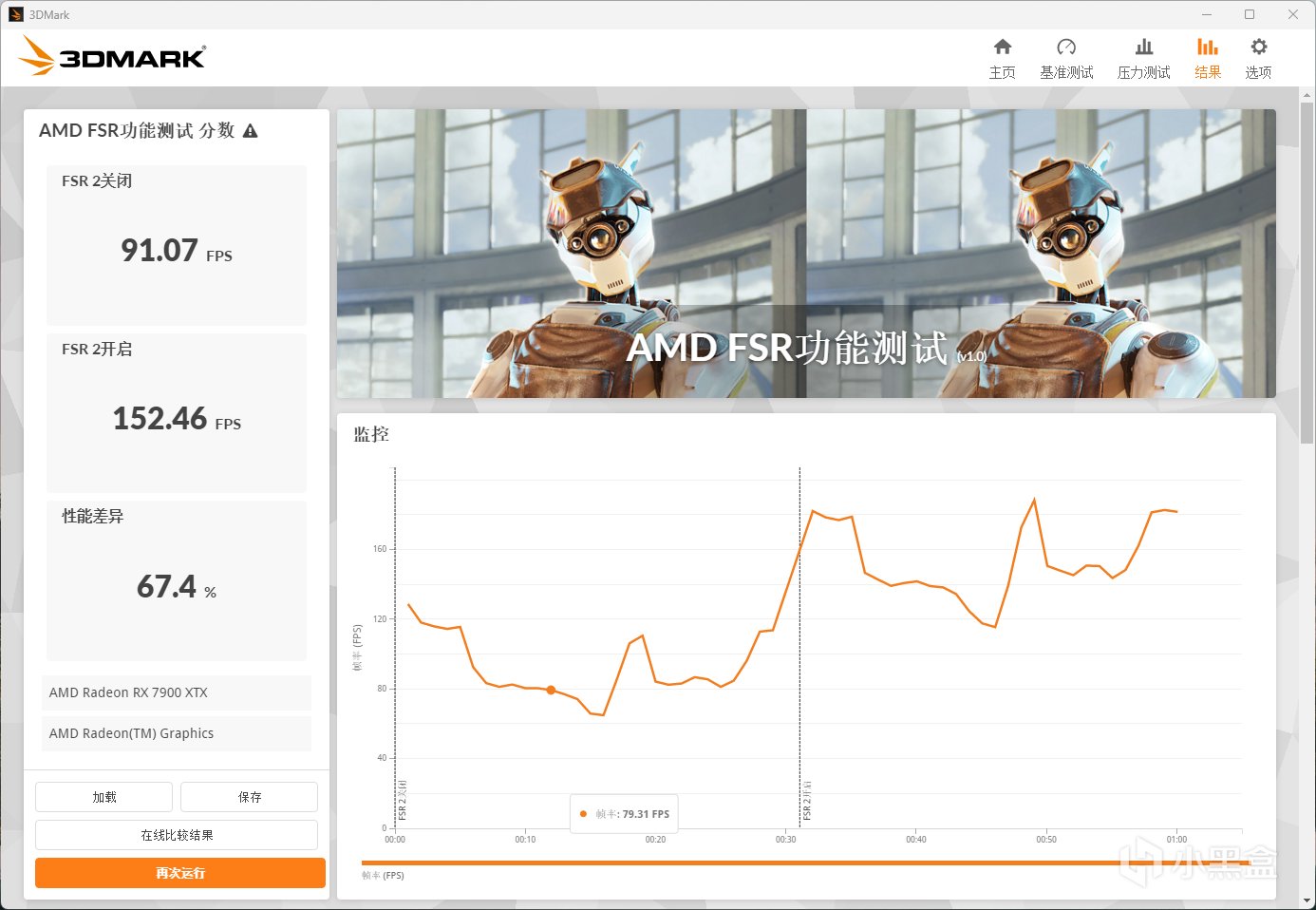Click the orange range bar below the chart
Image resolution: width=1316 pixels, height=910 pixels.
coord(806,863)
